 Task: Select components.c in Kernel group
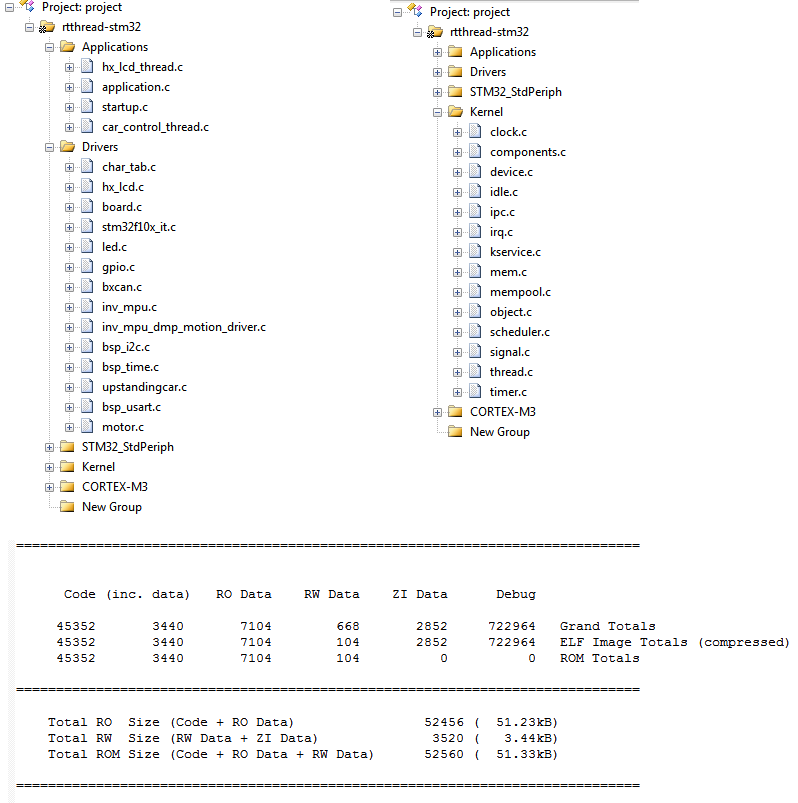point(528,152)
